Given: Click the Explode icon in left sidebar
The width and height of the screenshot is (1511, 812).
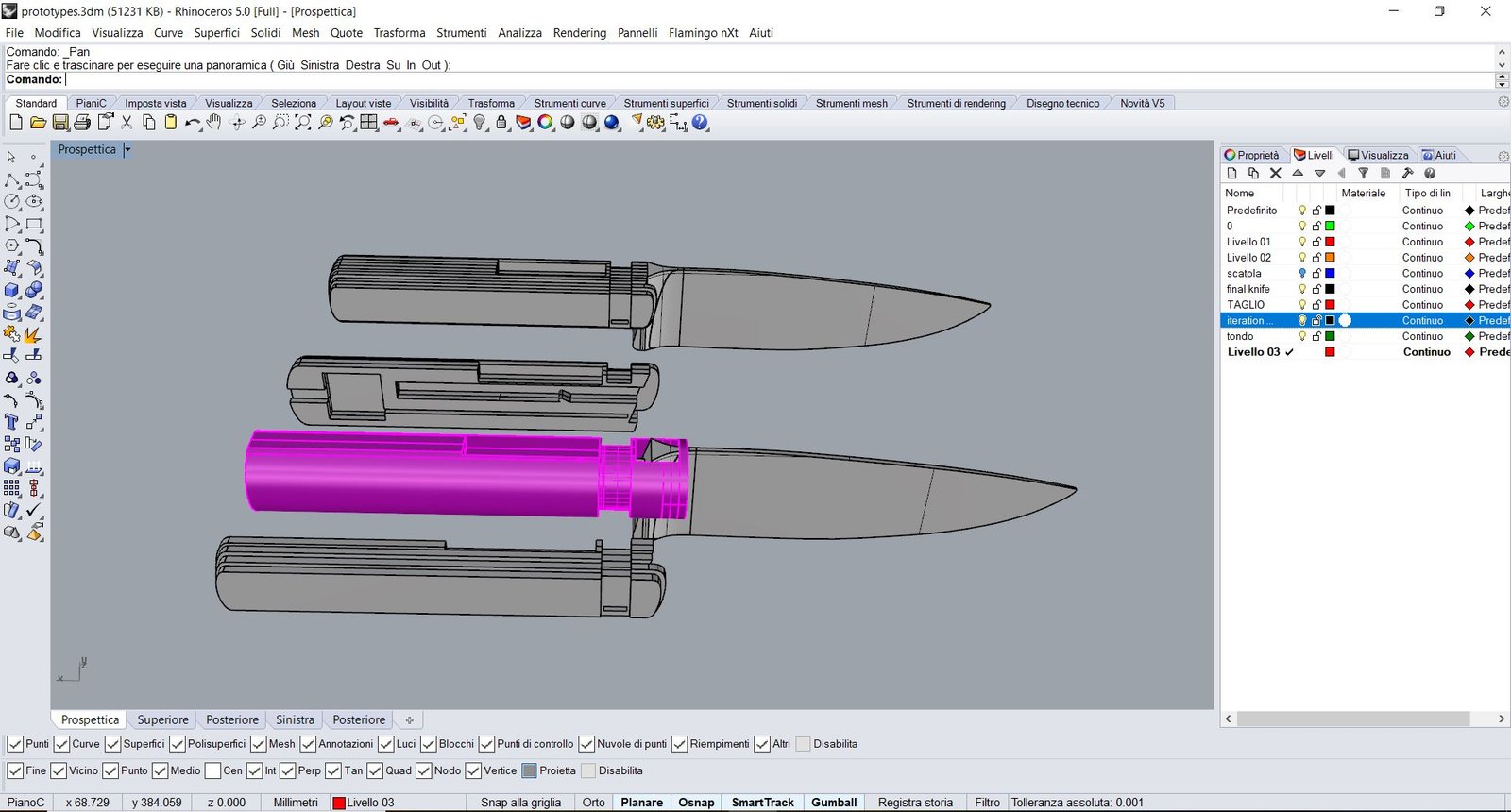Looking at the screenshot, I should tap(34, 334).
